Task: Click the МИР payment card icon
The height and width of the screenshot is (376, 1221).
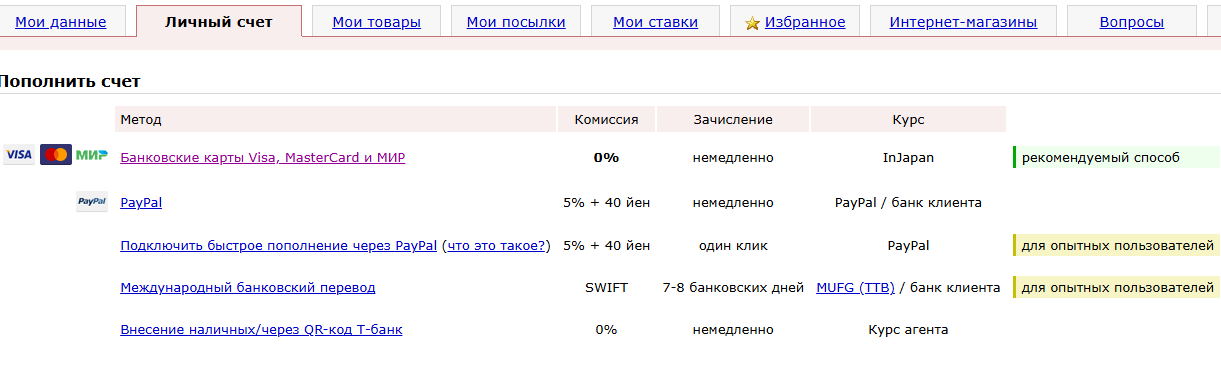Action: 92,155
